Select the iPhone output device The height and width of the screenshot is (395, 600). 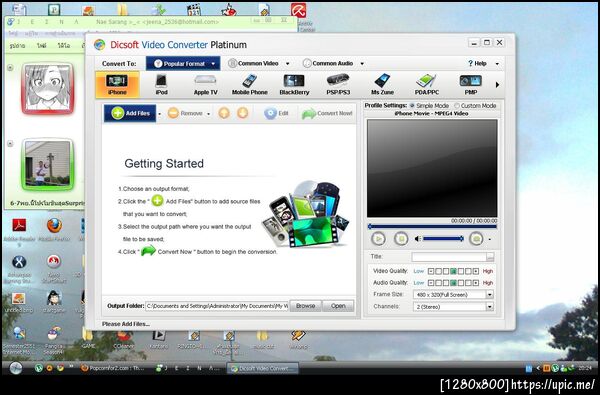pos(117,85)
